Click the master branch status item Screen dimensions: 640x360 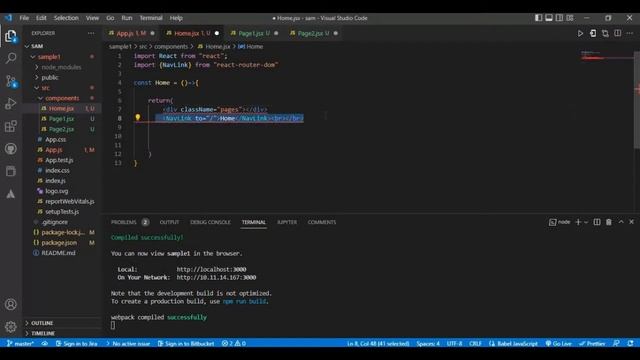point(20,343)
